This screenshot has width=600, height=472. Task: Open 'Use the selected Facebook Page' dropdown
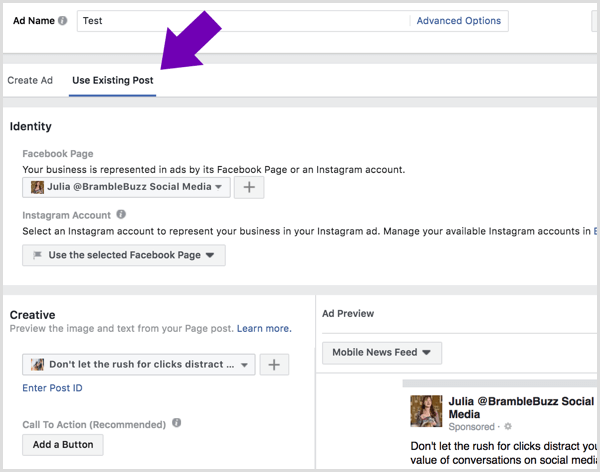click(124, 255)
